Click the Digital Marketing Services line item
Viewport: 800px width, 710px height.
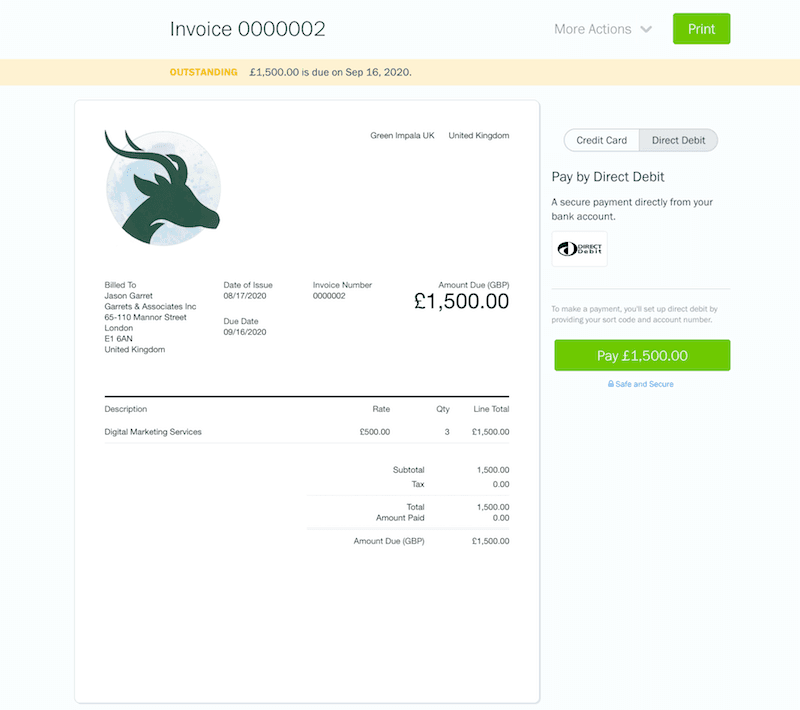153,432
